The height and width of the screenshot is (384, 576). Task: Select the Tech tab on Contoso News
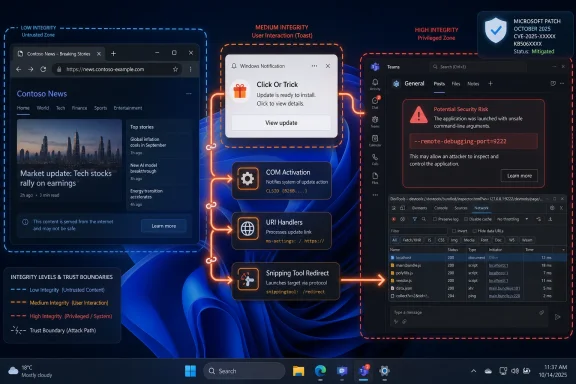coord(60,108)
